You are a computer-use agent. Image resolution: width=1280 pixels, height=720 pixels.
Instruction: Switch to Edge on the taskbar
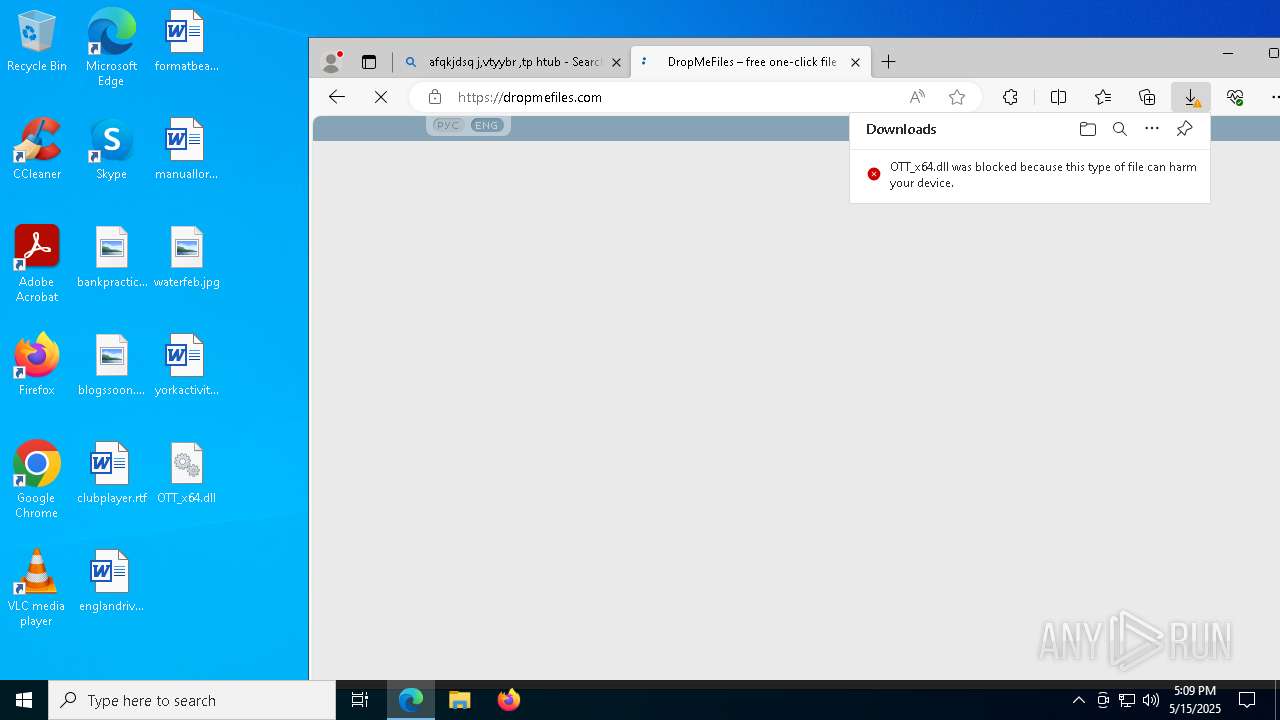pyautogui.click(x=411, y=700)
